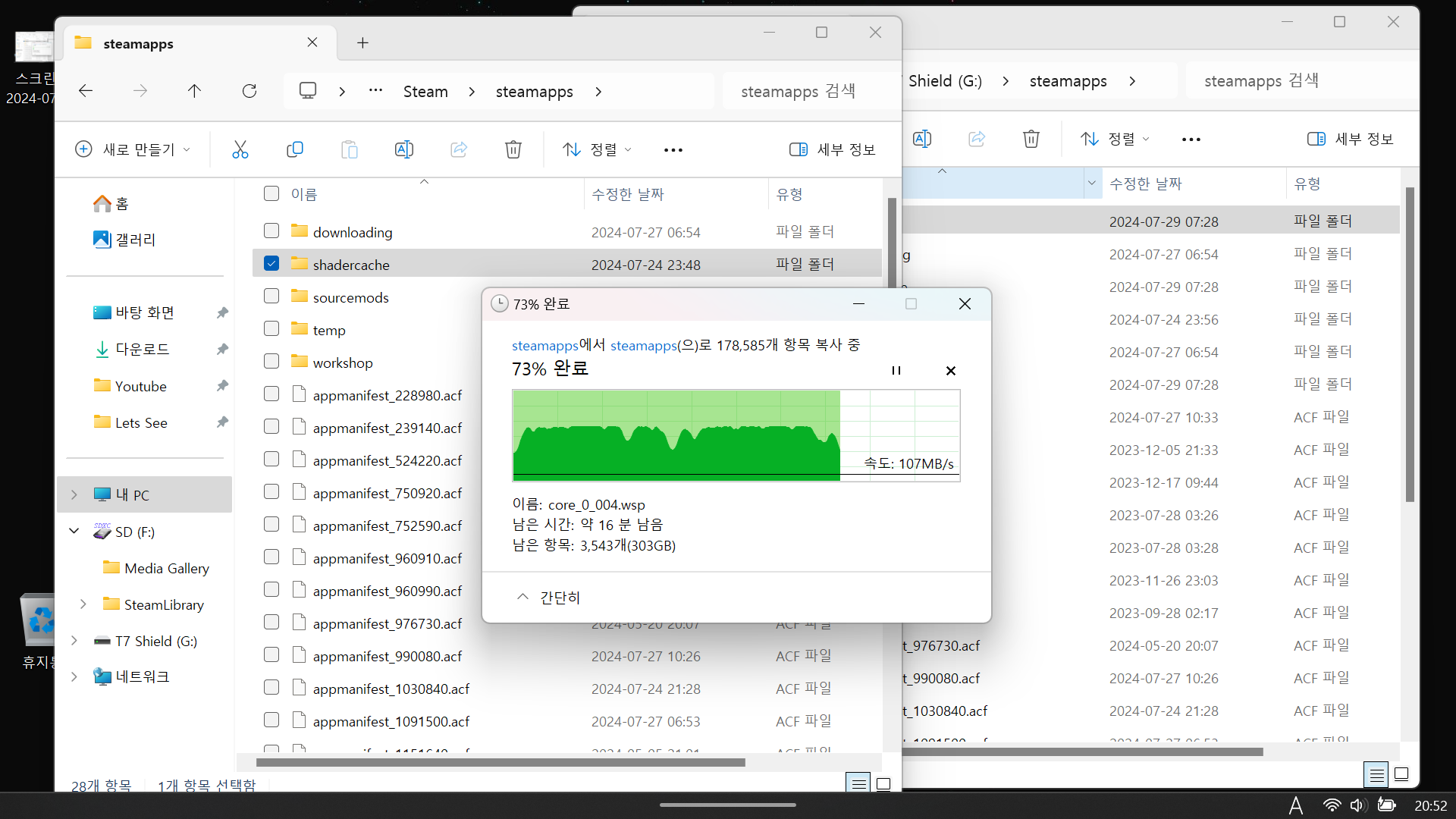This screenshot has height=819, width=1456.
Task: Cancel the copy with the X beside pause
Action: pyautogui.click(x=950, y=370)
